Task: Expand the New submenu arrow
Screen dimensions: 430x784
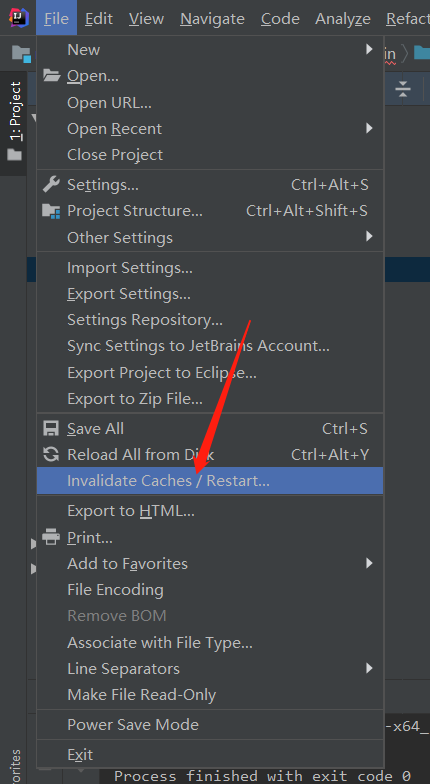Action: tap(369, 49)
